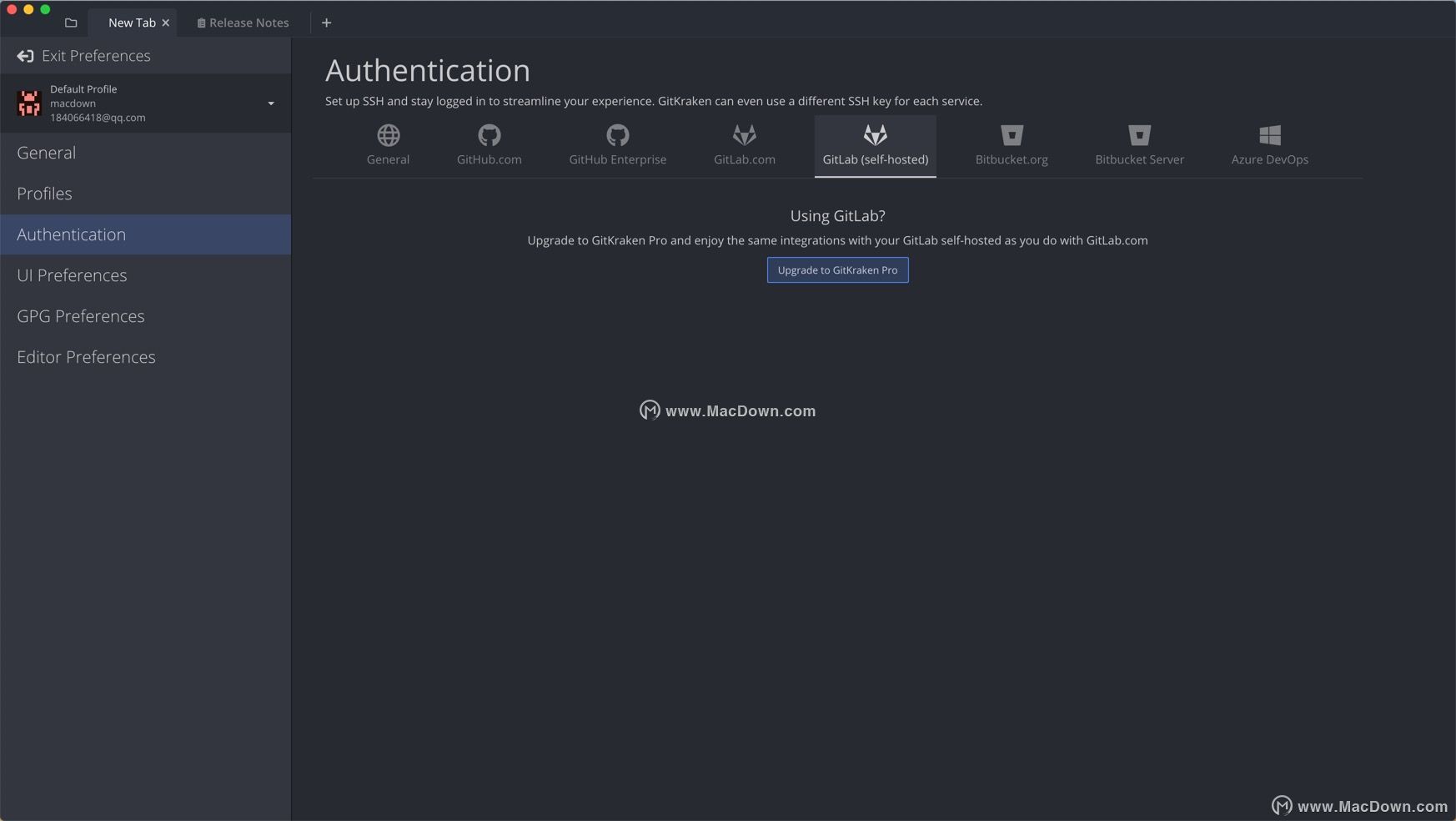Click the macOS green maximize button
Viewport: 1456px width, 821px height.
(46, 9)
